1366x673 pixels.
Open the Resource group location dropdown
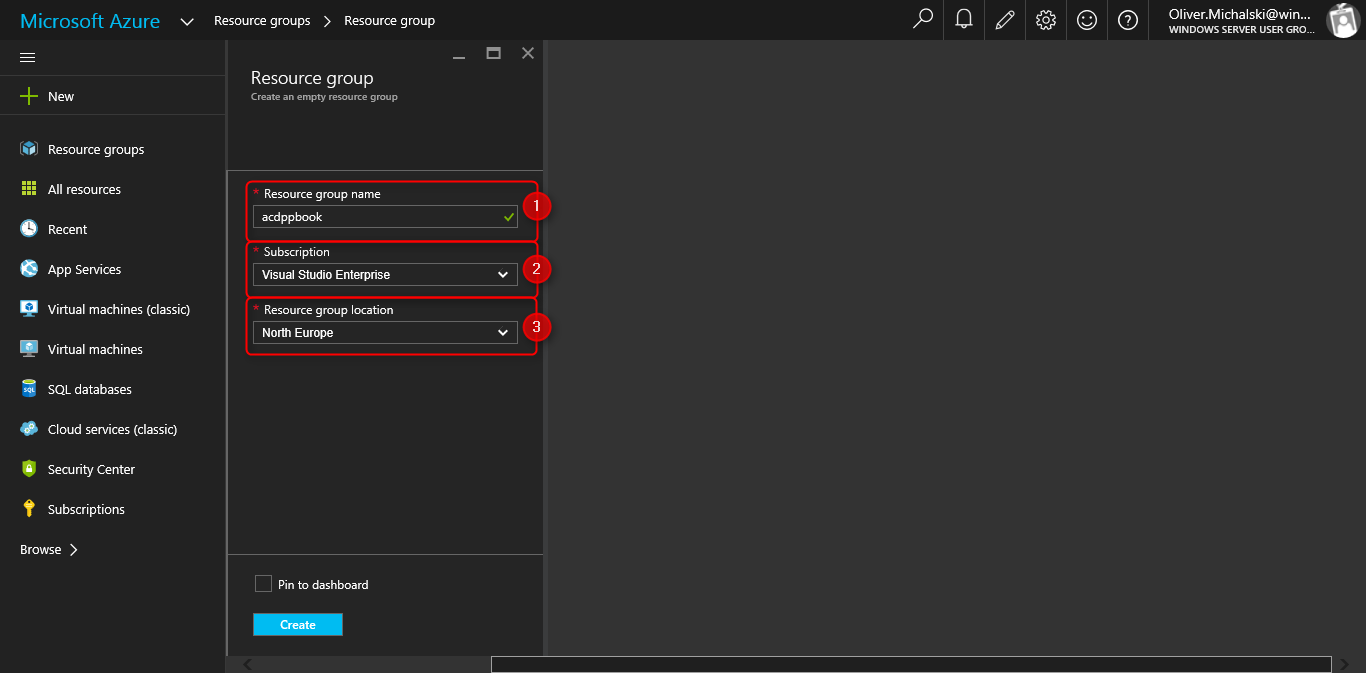(385, 333)
